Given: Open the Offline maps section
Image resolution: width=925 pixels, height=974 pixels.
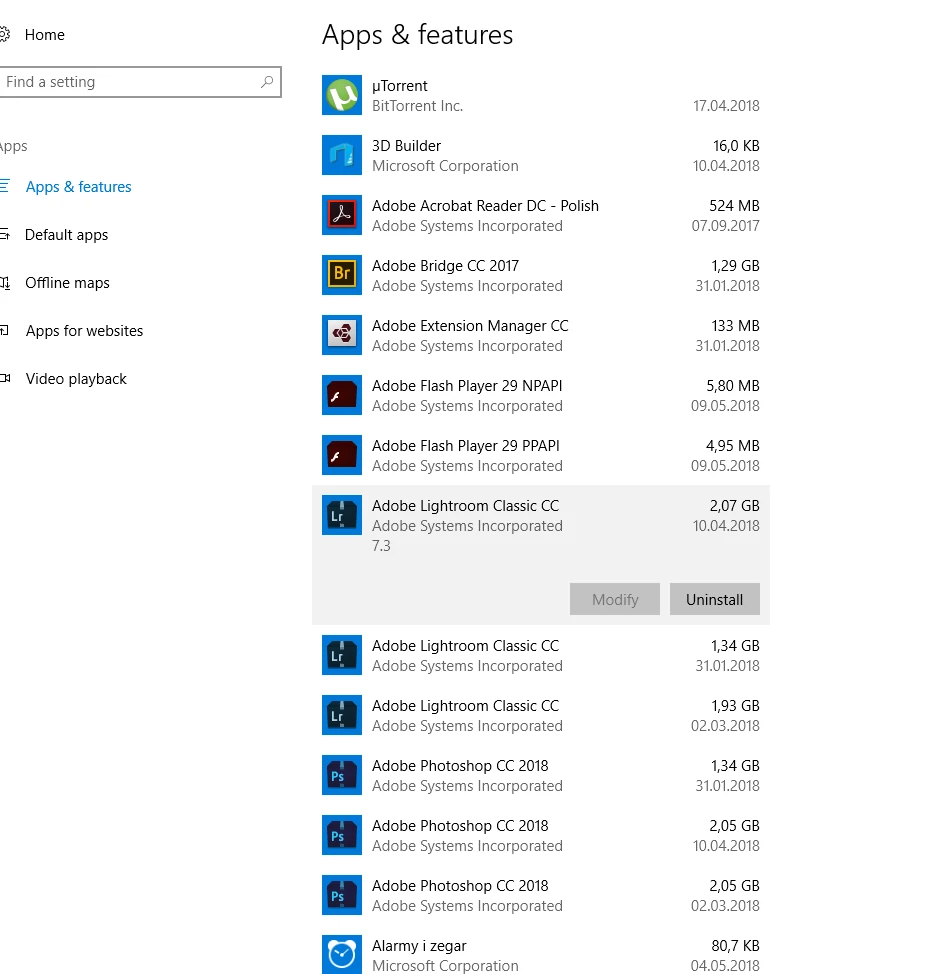Looking at the screenshot, I should click(x=67, y=283).
